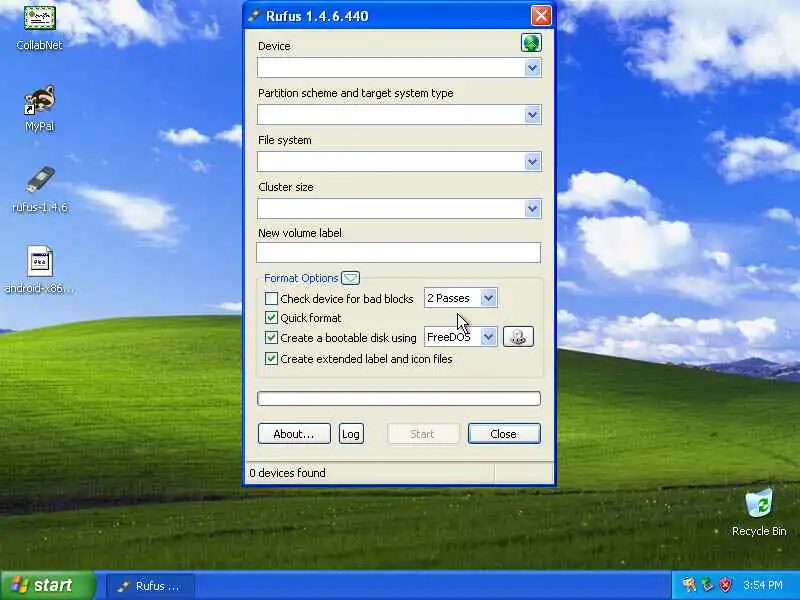Click the greyed-out Start button in Rufus
This screenshot has height=600, width=800.
coord(422,434)
